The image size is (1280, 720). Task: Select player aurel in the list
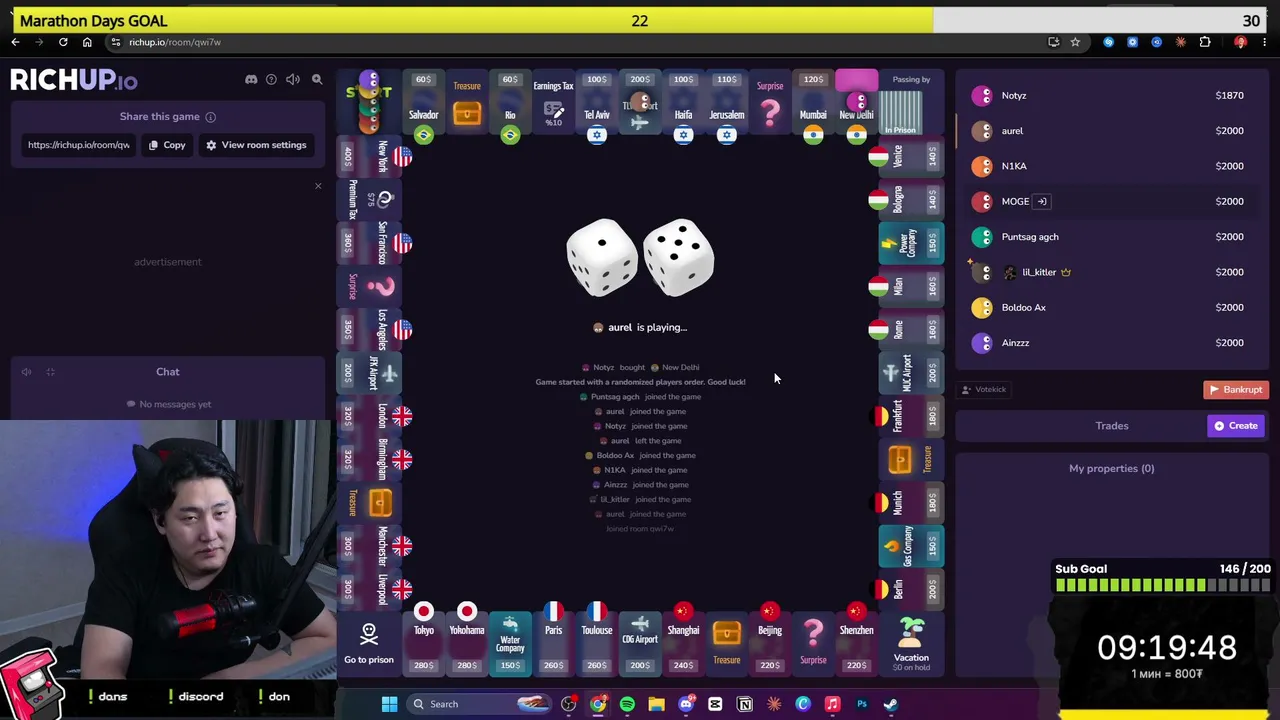tap(1110, 131)
